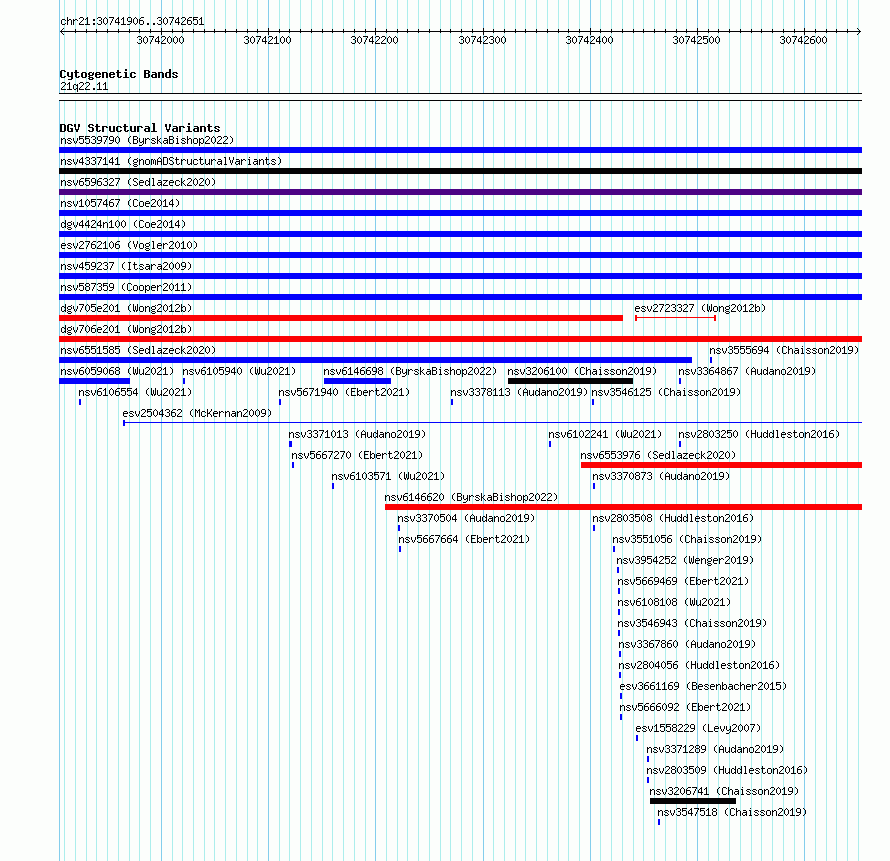Click the nsv1057467 (Coe2014) label

point(120,203)
